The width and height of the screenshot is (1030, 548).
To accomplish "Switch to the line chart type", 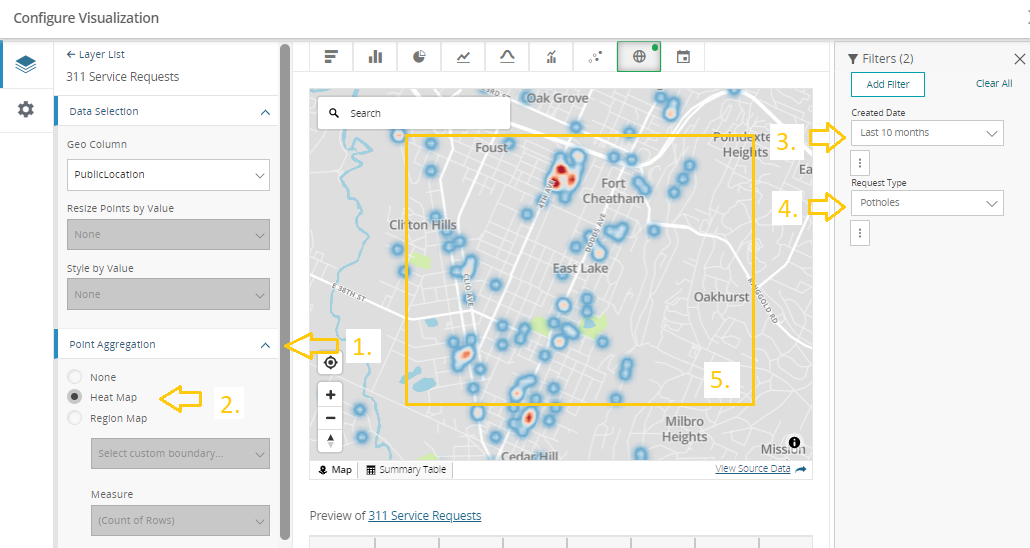I will pyautogui.click(x=463, y=57).
